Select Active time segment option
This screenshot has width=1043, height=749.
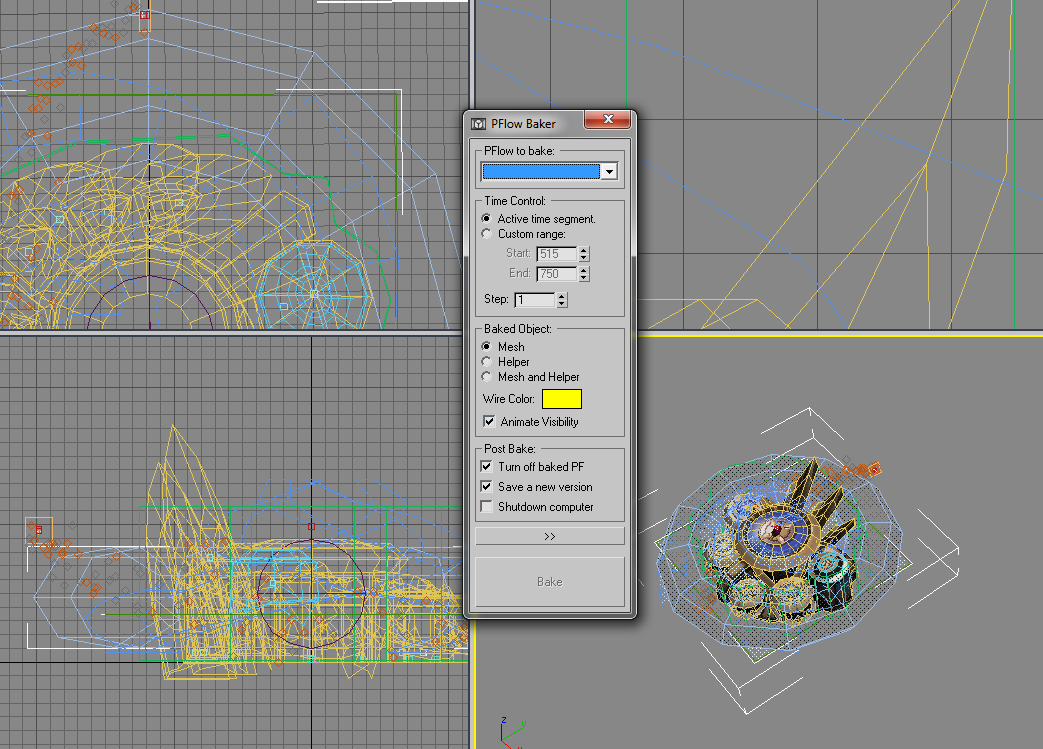point(486,218)
